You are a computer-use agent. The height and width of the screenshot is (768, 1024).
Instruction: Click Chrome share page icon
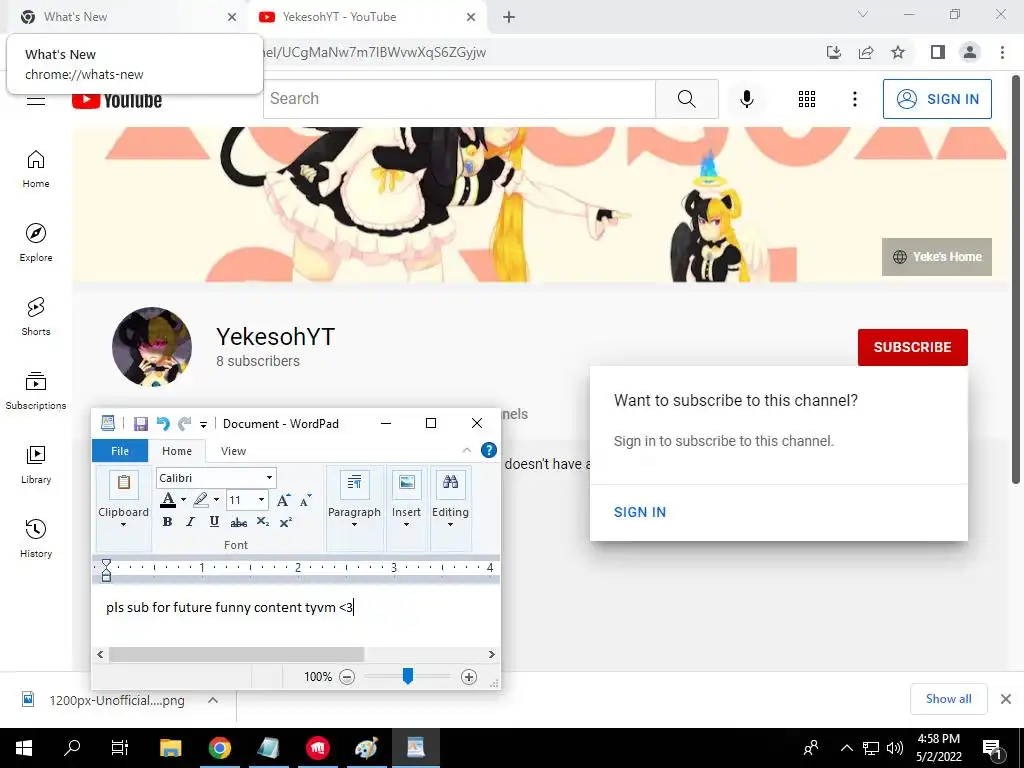(866, 52)
